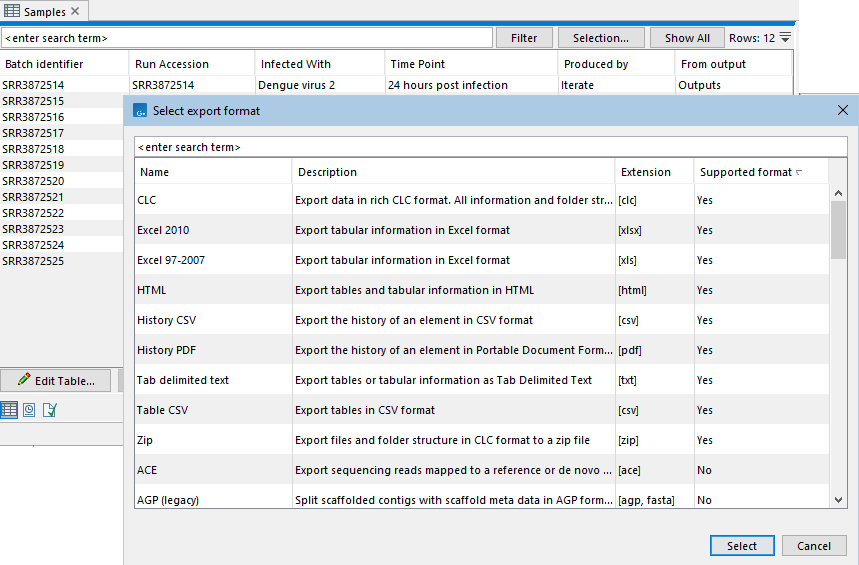
Task: Click the Supported format sort arrow
Action: coord(799,172)
